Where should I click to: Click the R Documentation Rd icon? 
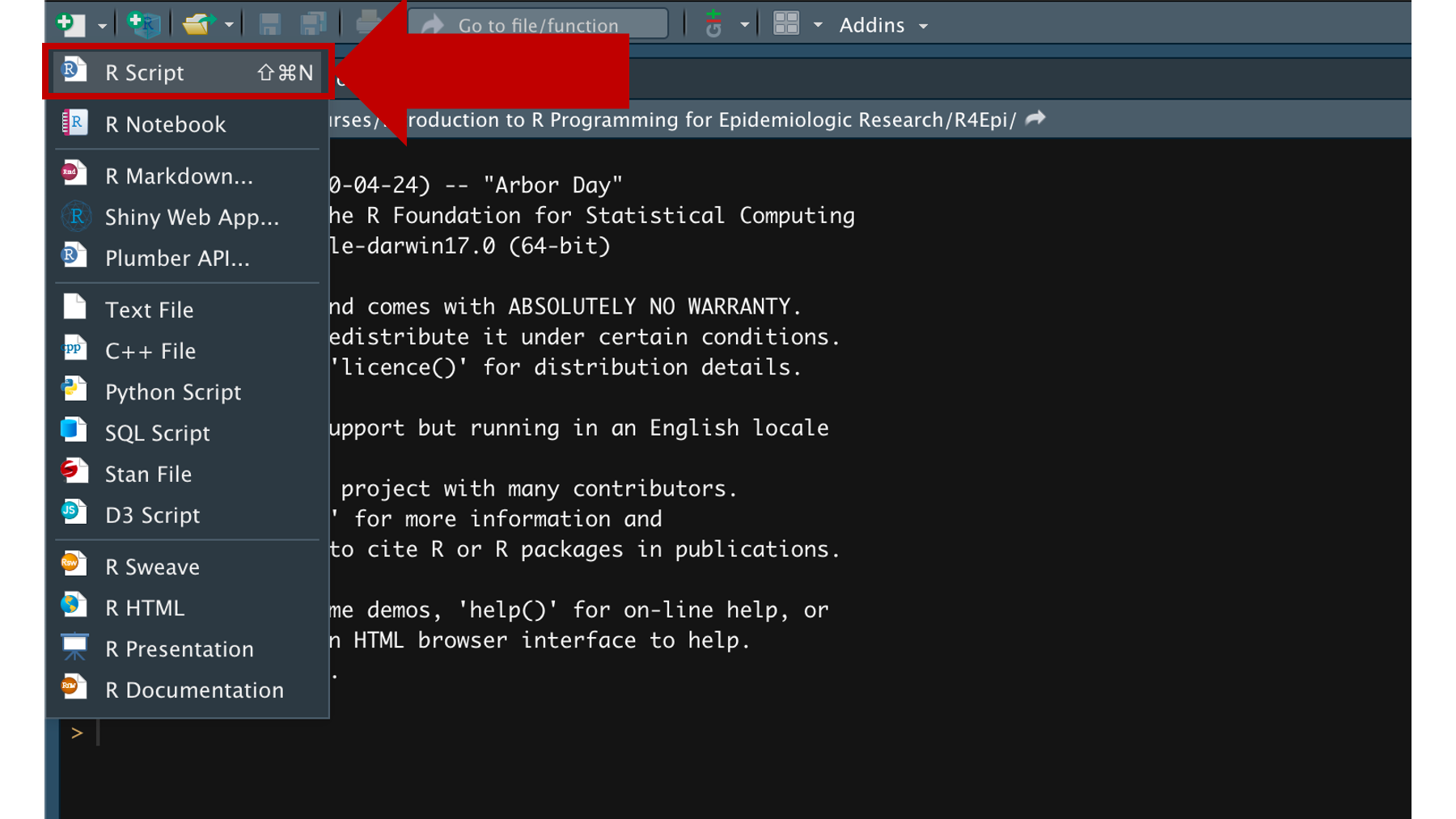coord(74,687)
